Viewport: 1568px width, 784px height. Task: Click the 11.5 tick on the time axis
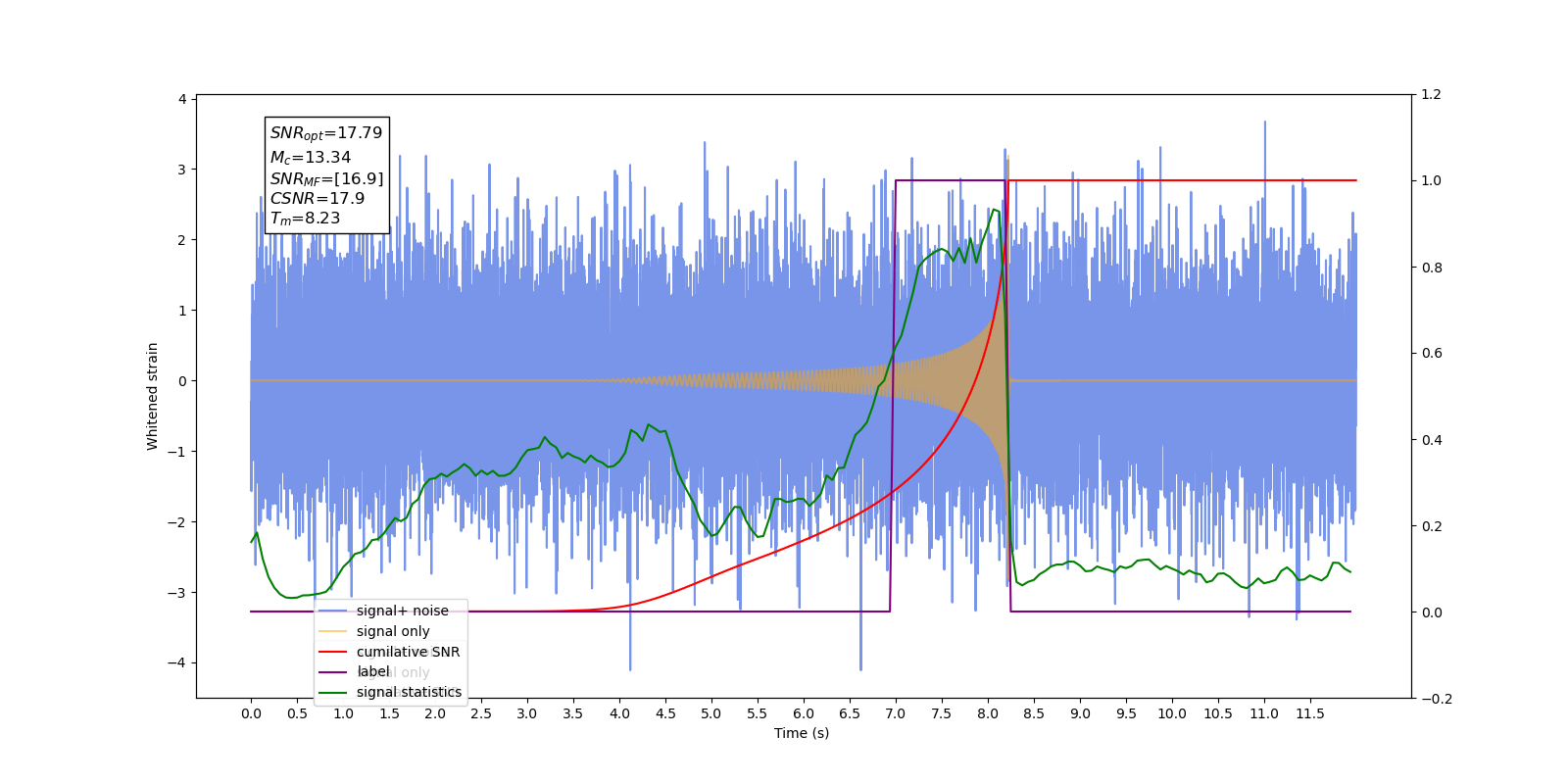click(x=1310, y=713)
